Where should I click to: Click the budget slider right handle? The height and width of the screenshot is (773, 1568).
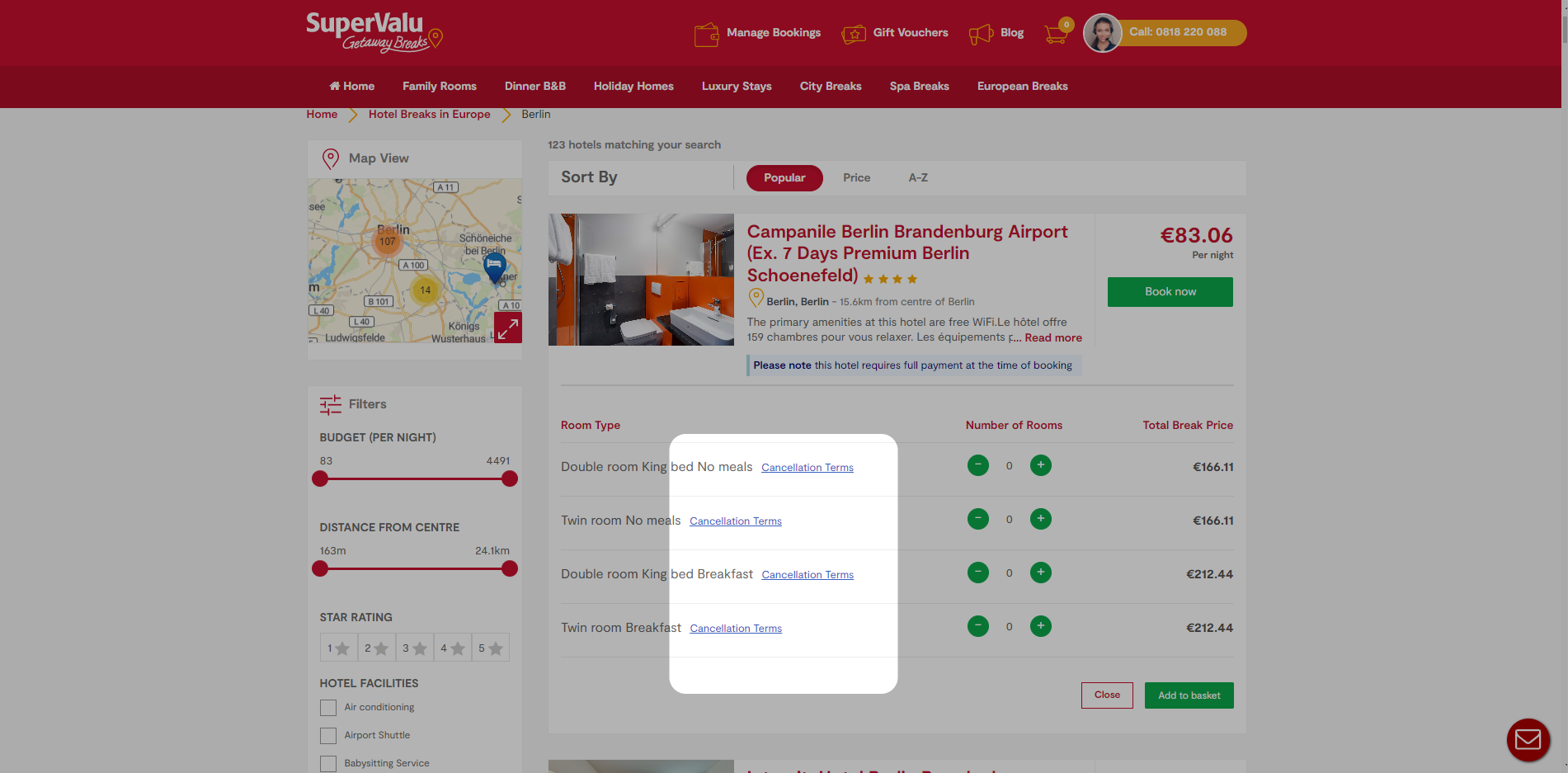pos(510,478)
